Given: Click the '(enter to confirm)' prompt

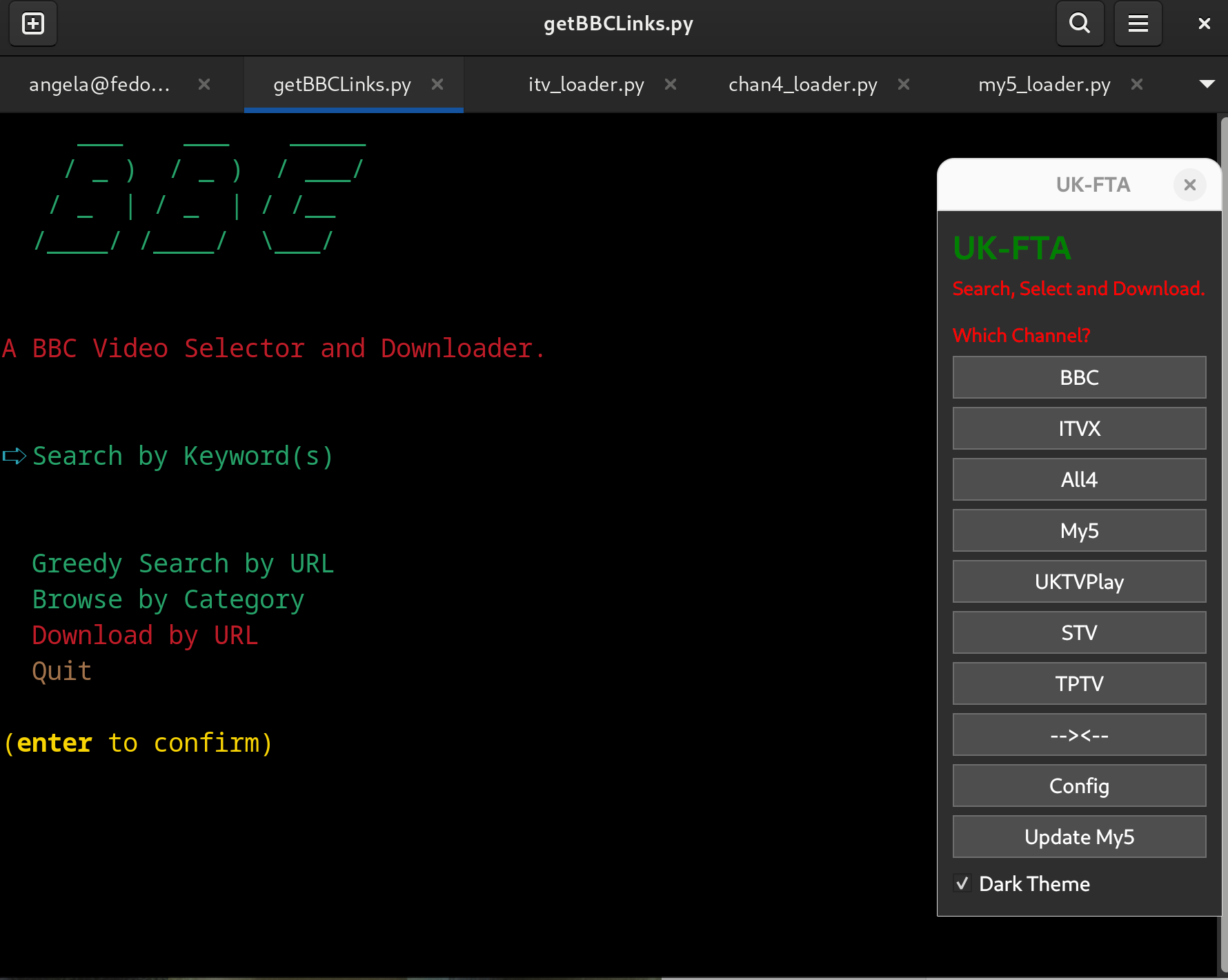Looking at the screenshot, I should (138, 743).
